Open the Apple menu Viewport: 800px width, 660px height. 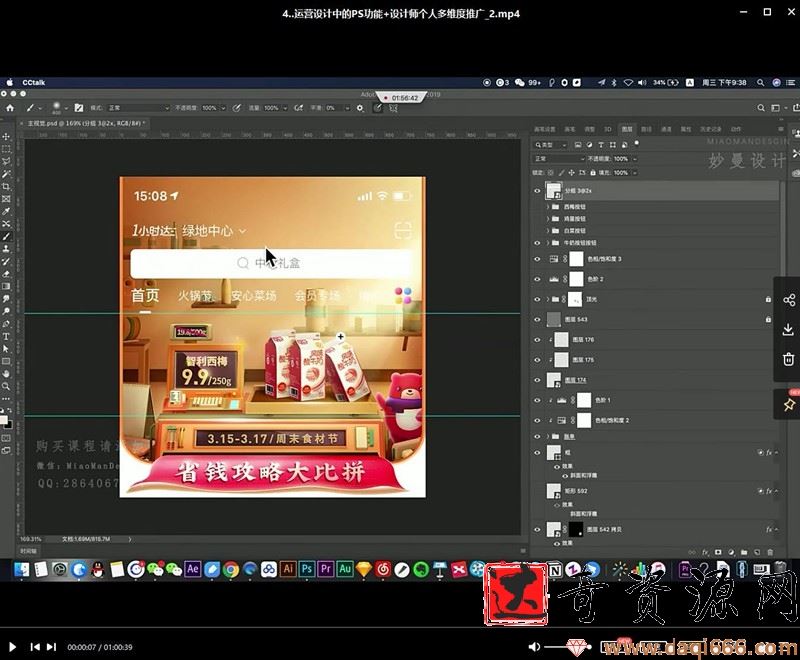(x=9, y=82)
